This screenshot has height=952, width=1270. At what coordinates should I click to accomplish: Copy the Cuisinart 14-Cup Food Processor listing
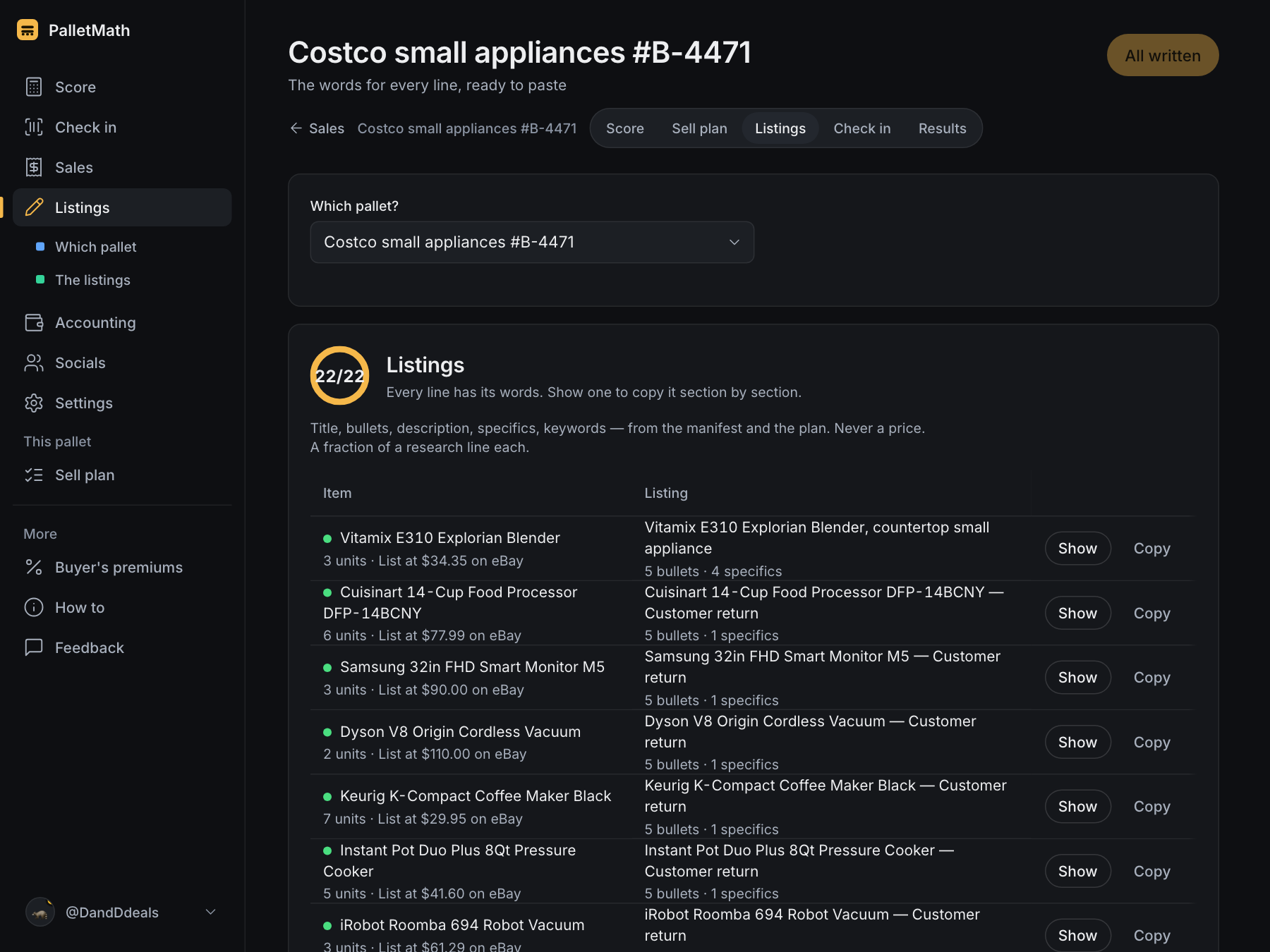pos(1152,613)
